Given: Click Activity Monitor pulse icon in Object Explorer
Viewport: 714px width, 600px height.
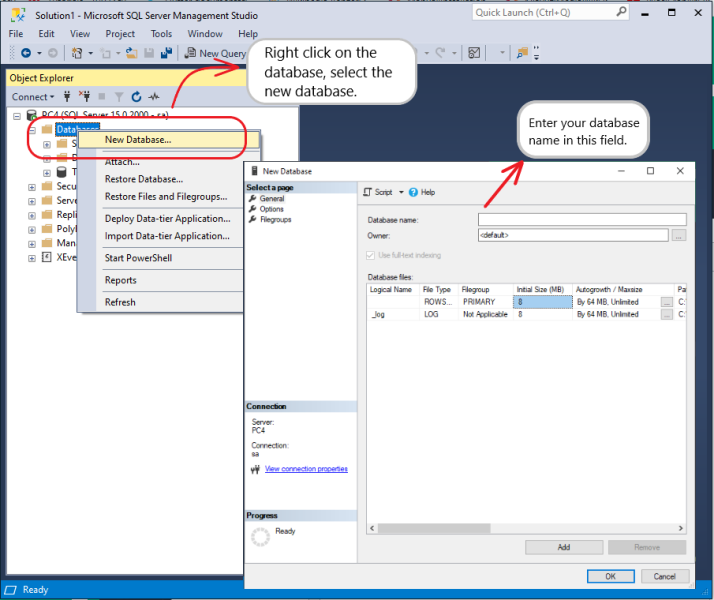Looking at the screenshot, I should click(154, 97).
